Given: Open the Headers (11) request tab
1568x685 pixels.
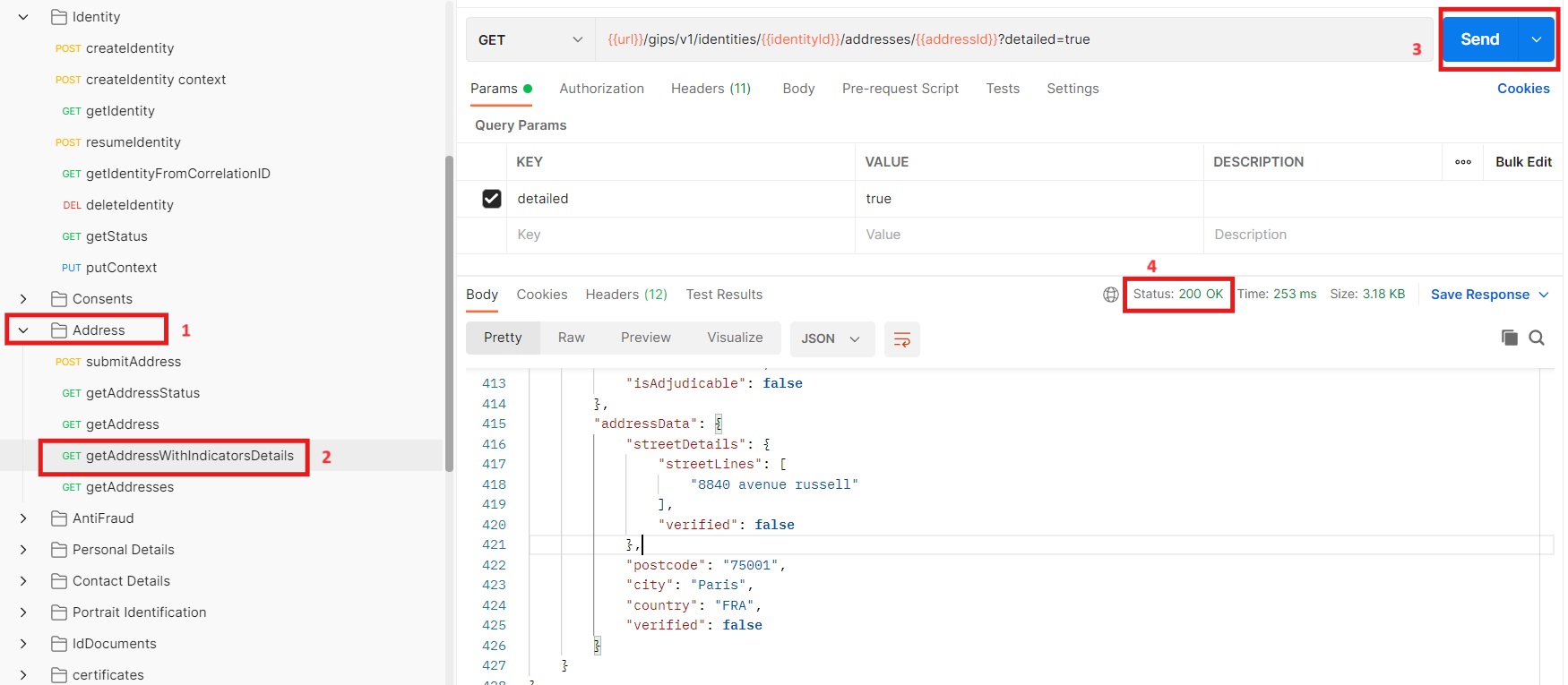Looking at the screenshot, I should [711, 89].
